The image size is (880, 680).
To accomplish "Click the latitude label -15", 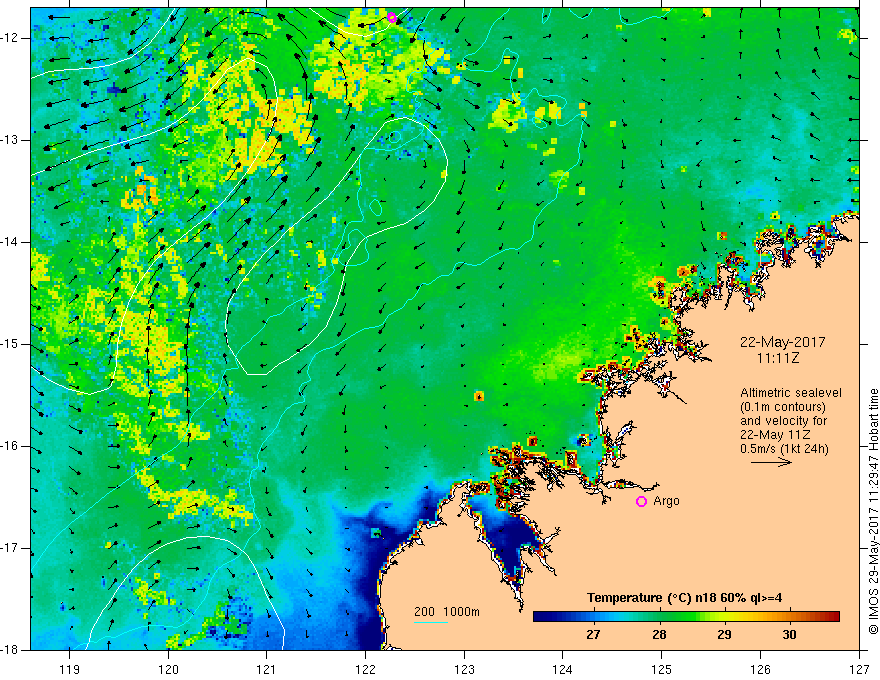I will (11, 344).
